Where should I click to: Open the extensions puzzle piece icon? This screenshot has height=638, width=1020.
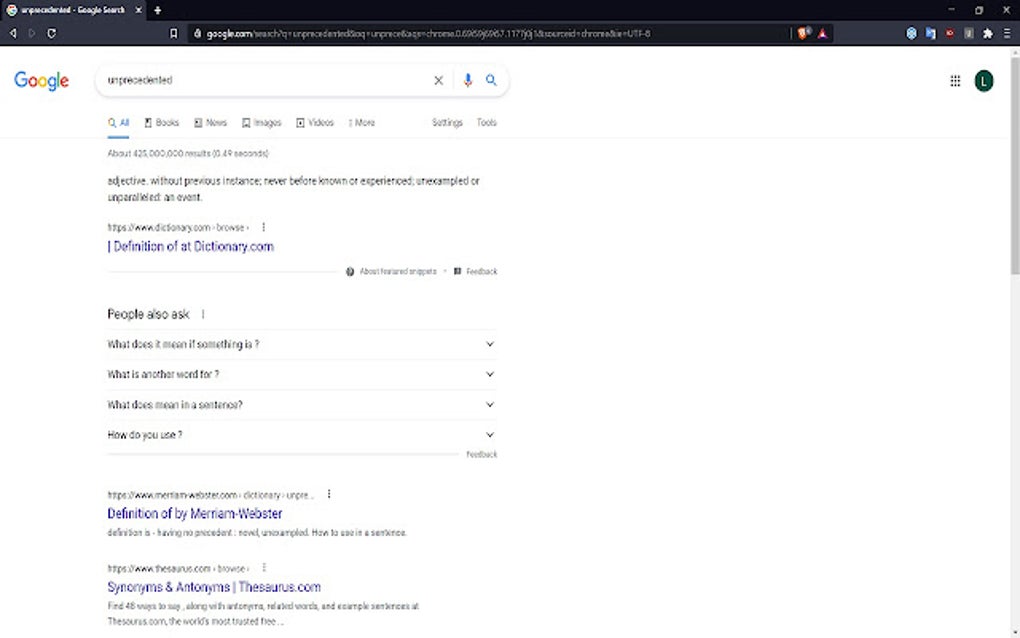tap(988, 33)
